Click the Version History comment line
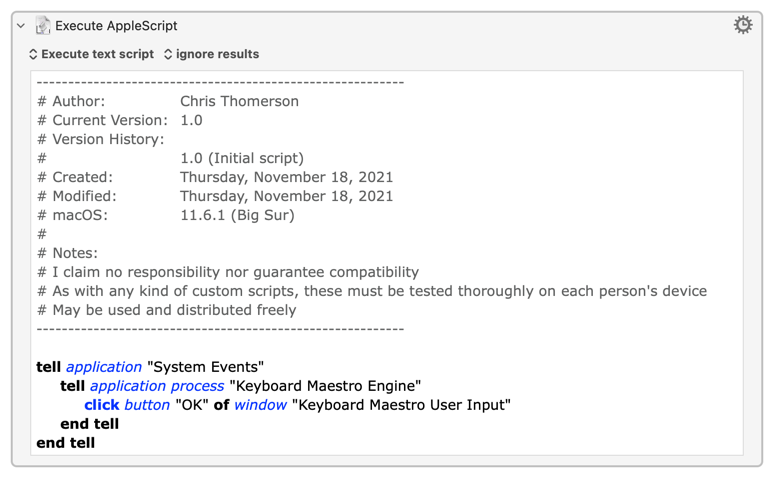Viewport: 774px width, 481px height. [101, 139]
